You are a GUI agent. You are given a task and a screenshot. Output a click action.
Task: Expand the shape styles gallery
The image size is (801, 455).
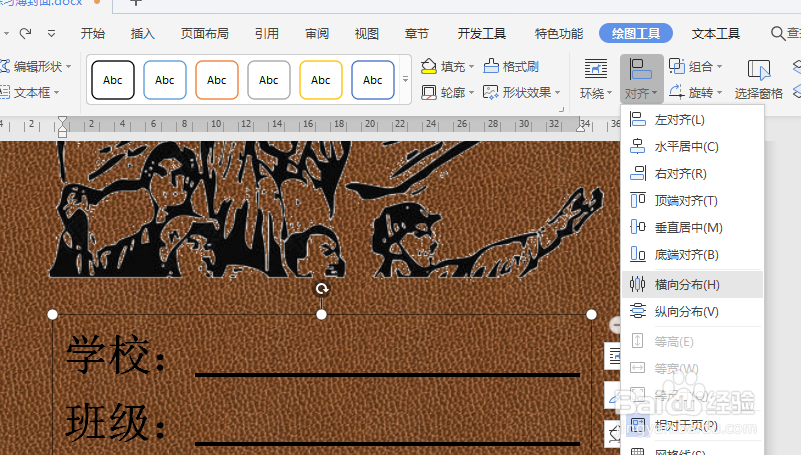pyautogui.click(x=405, y=80)
